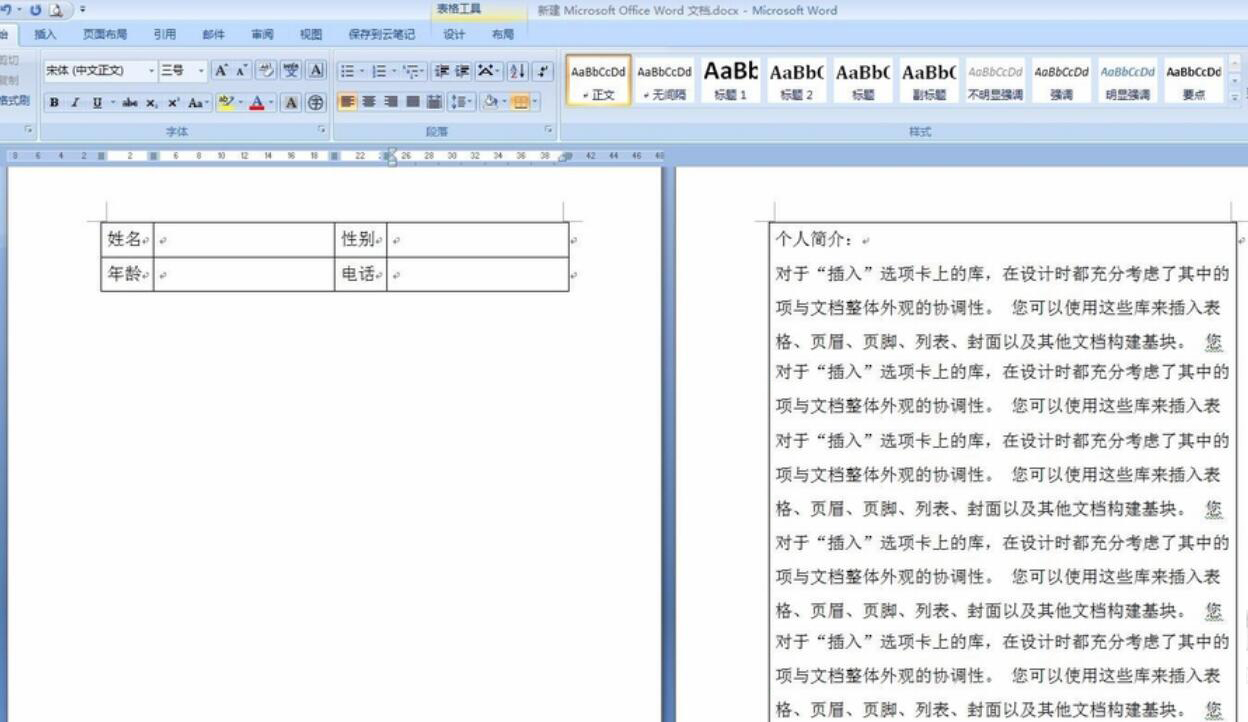Open the Paragraph dialog launcher

click(548, 130)
